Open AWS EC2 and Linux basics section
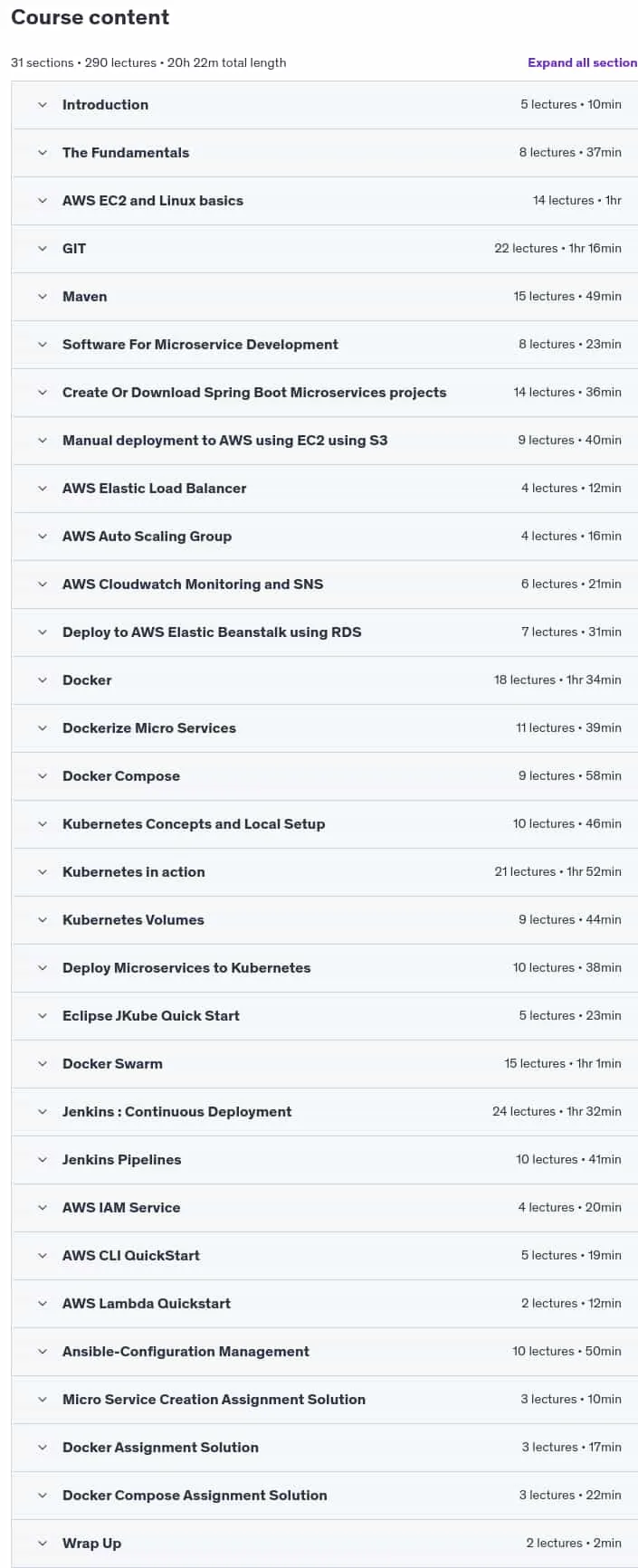 point(325,201)
